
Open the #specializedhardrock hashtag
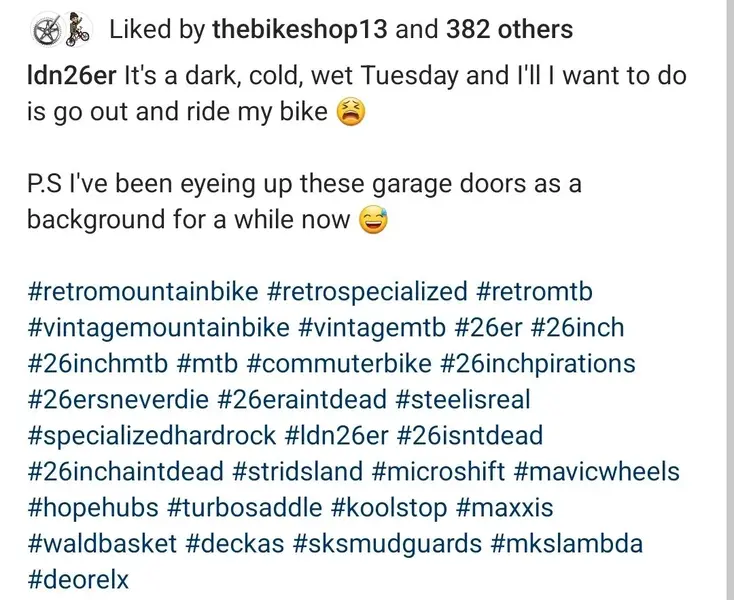pyautogui.click(x=152, y=436)
